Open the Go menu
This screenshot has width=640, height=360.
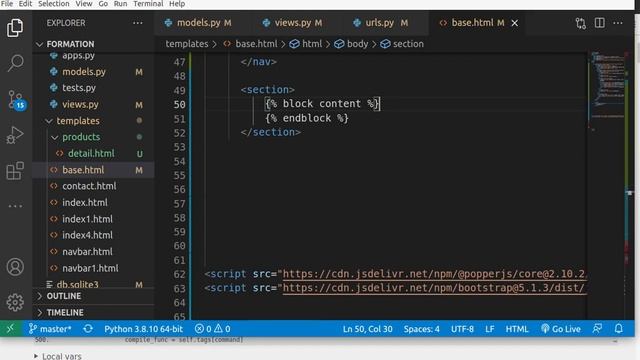point(103,4)
